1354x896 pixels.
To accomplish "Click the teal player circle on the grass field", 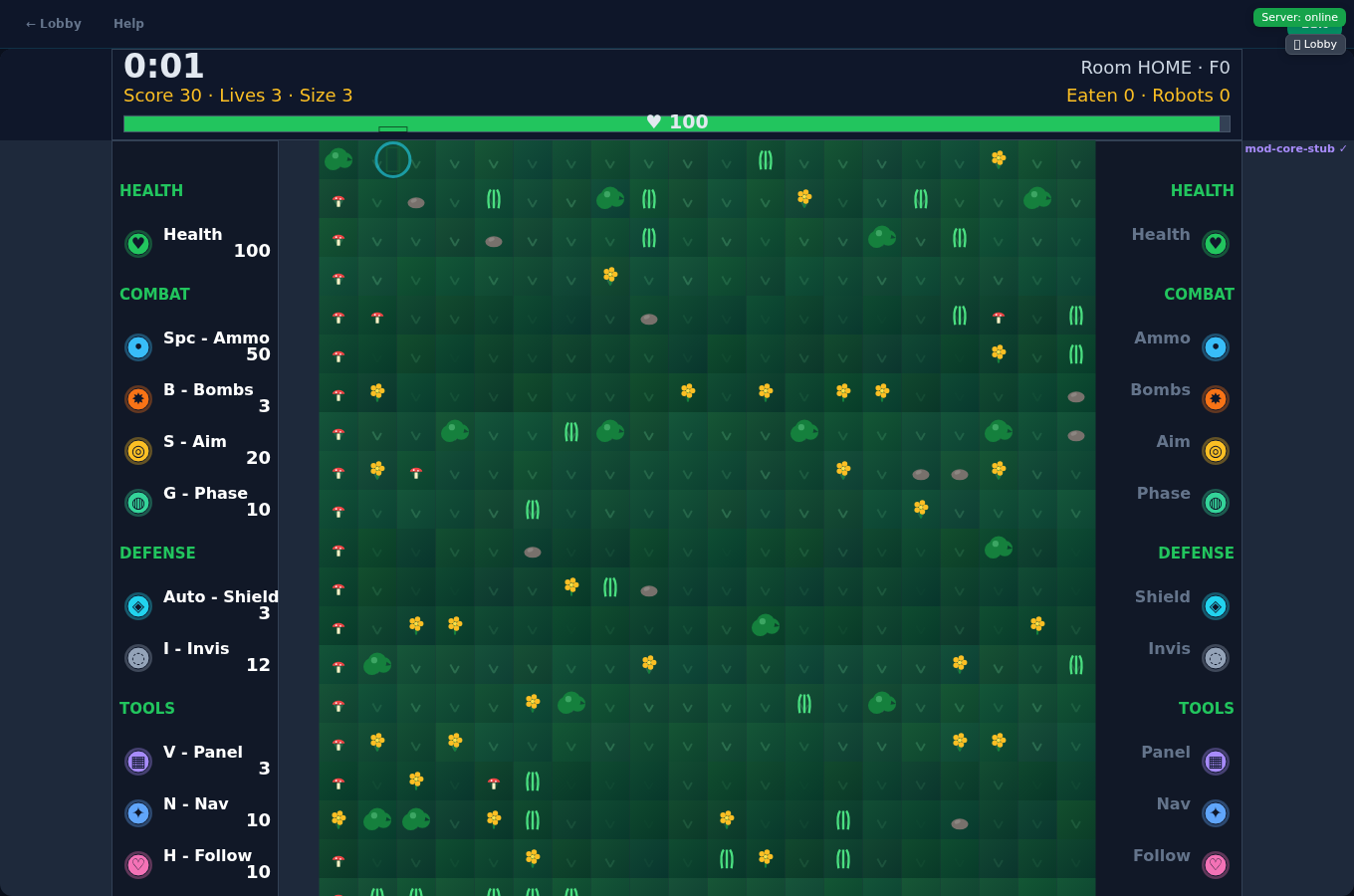I will (x=393, y=159).
